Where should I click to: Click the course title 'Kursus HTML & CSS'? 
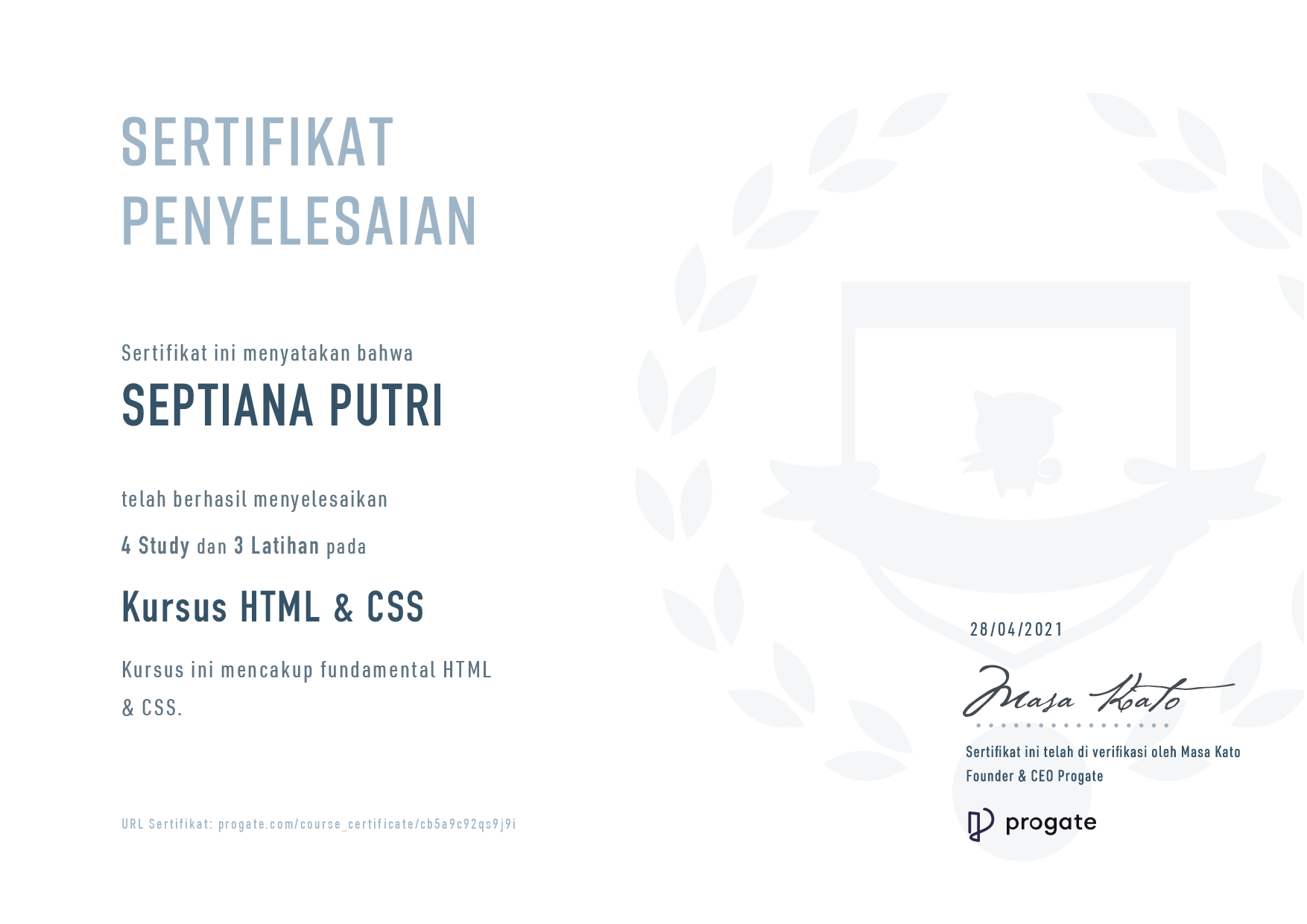[x=273, y=607]
